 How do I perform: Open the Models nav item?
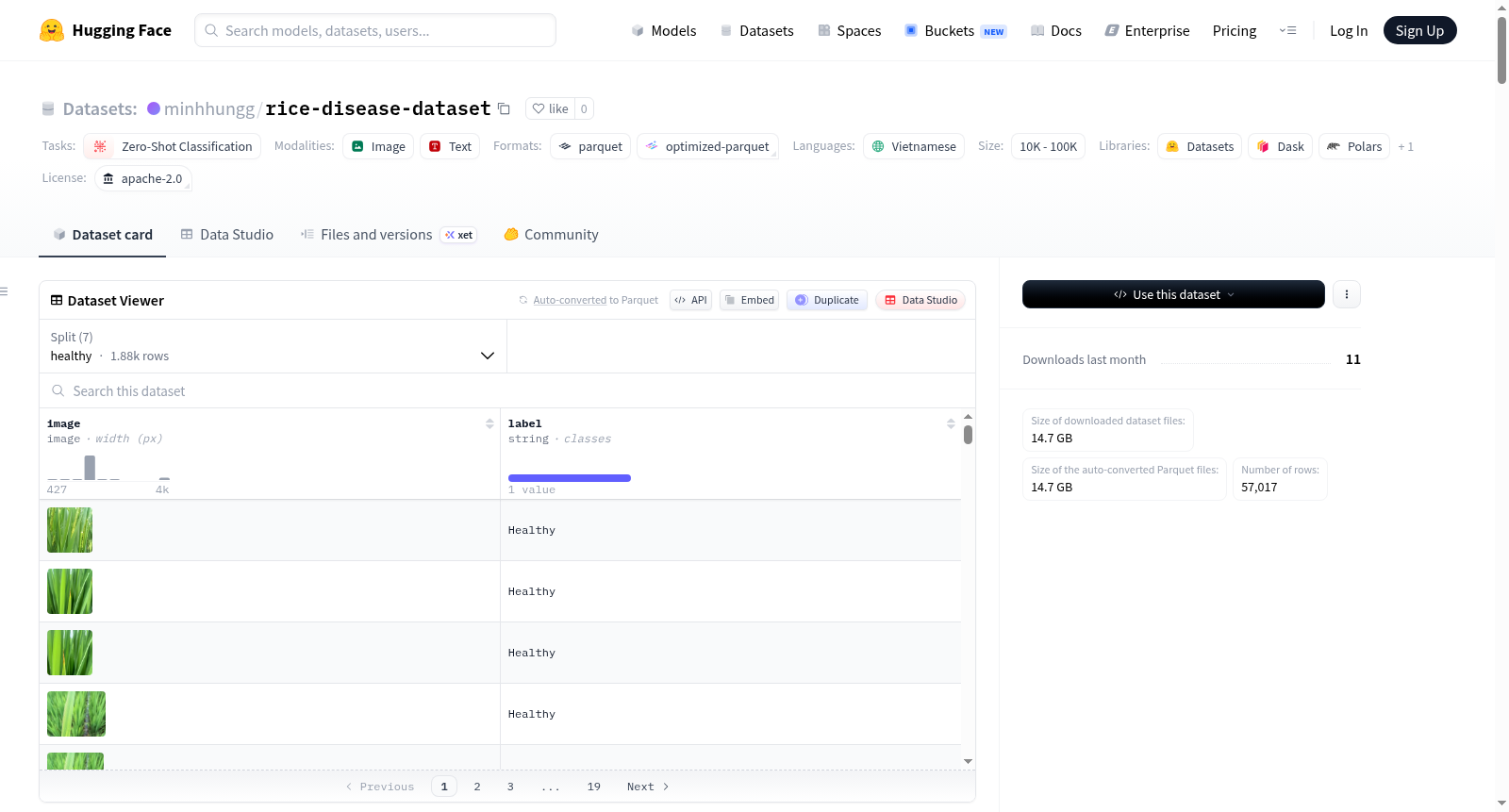(x=664, y=30)
